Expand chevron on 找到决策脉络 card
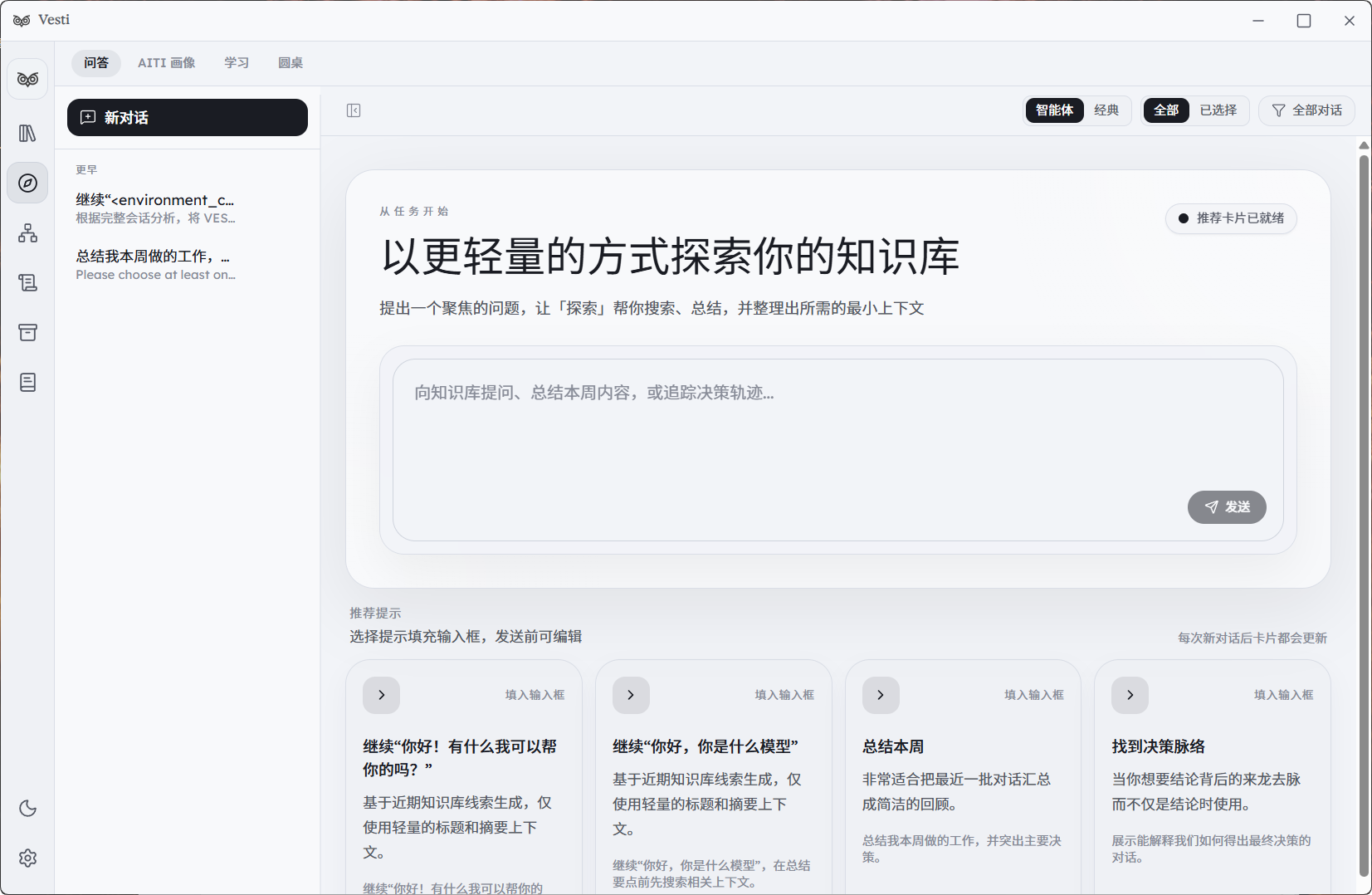 1130,696
